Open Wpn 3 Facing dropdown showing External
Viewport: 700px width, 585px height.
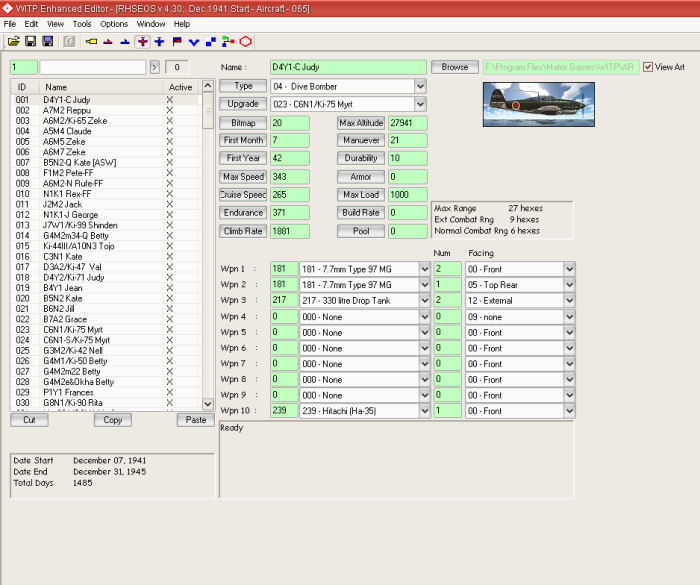tap(569, 300)
